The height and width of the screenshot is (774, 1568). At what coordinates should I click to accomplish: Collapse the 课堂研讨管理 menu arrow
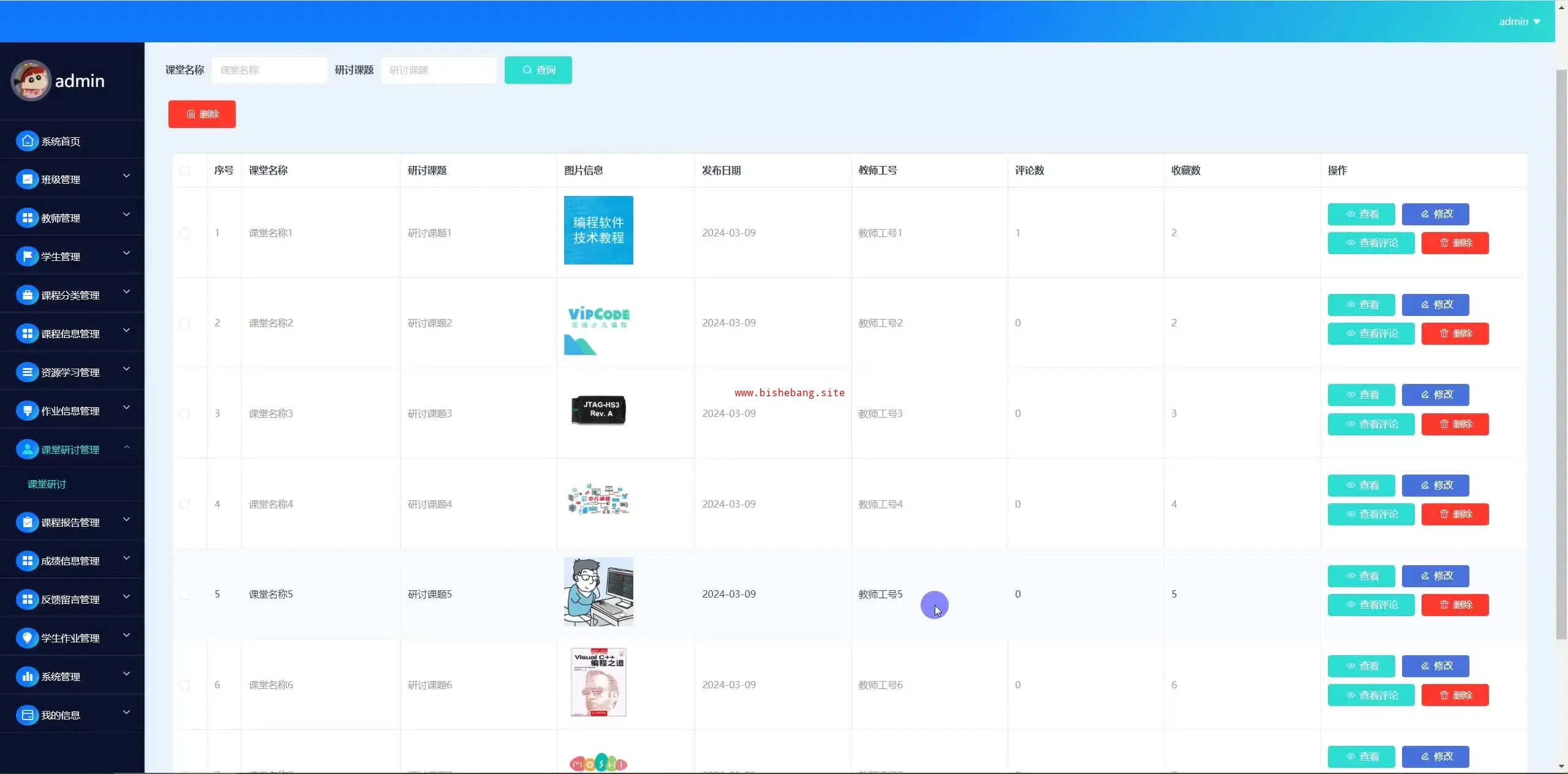(126, 448)
